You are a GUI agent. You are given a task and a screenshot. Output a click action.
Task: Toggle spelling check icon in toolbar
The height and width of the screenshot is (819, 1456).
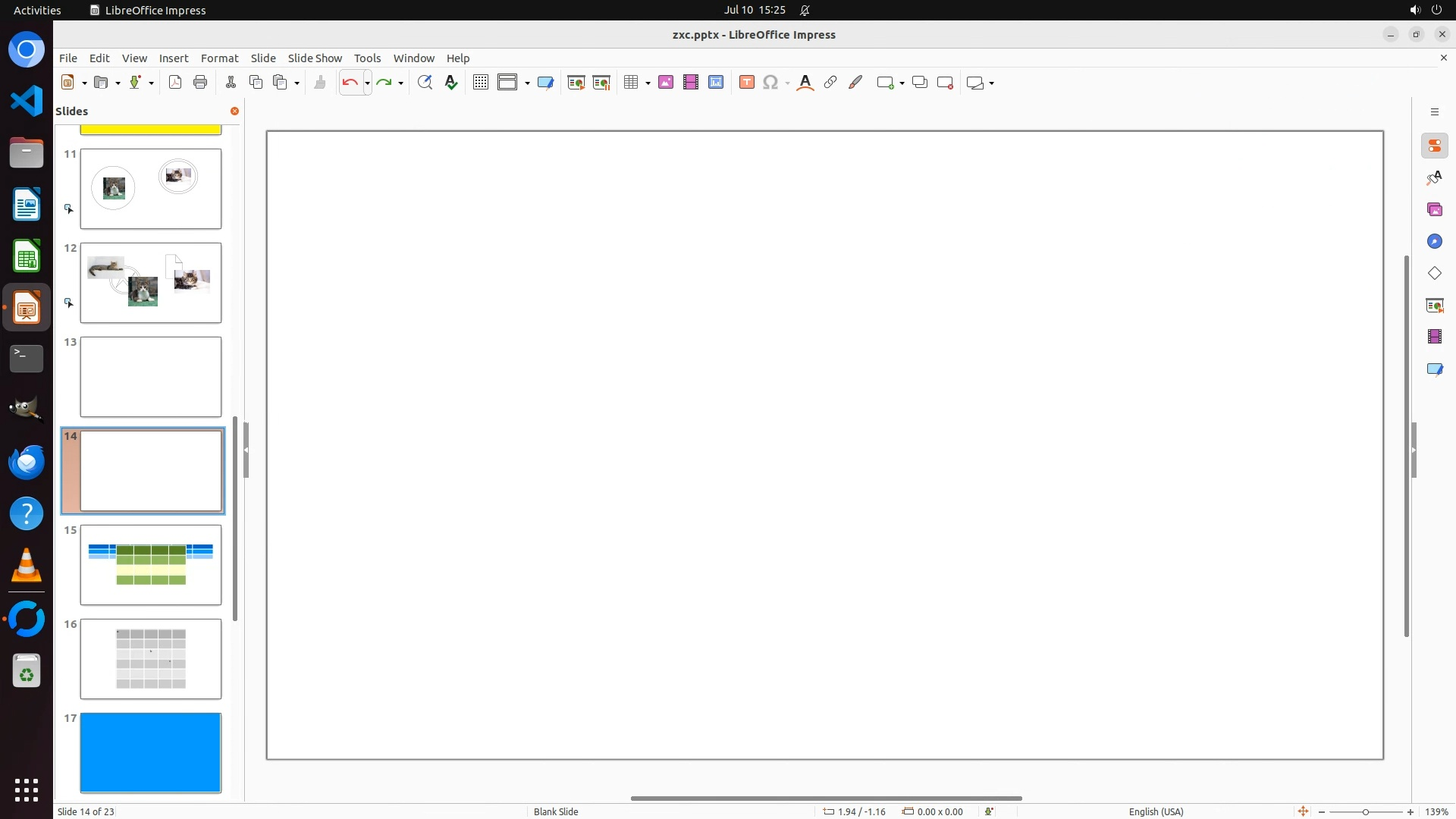(x=451, y=83)
